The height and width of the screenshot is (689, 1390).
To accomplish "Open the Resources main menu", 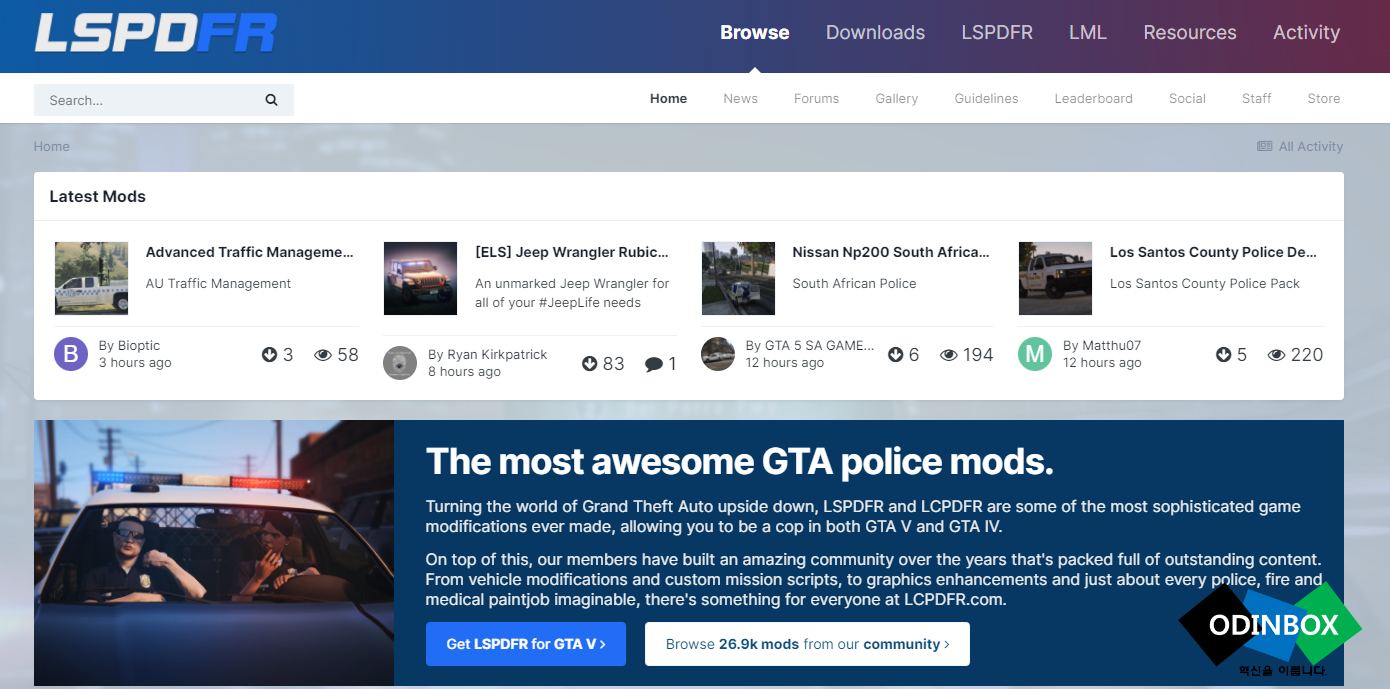I will click(x=1190, y=33).
